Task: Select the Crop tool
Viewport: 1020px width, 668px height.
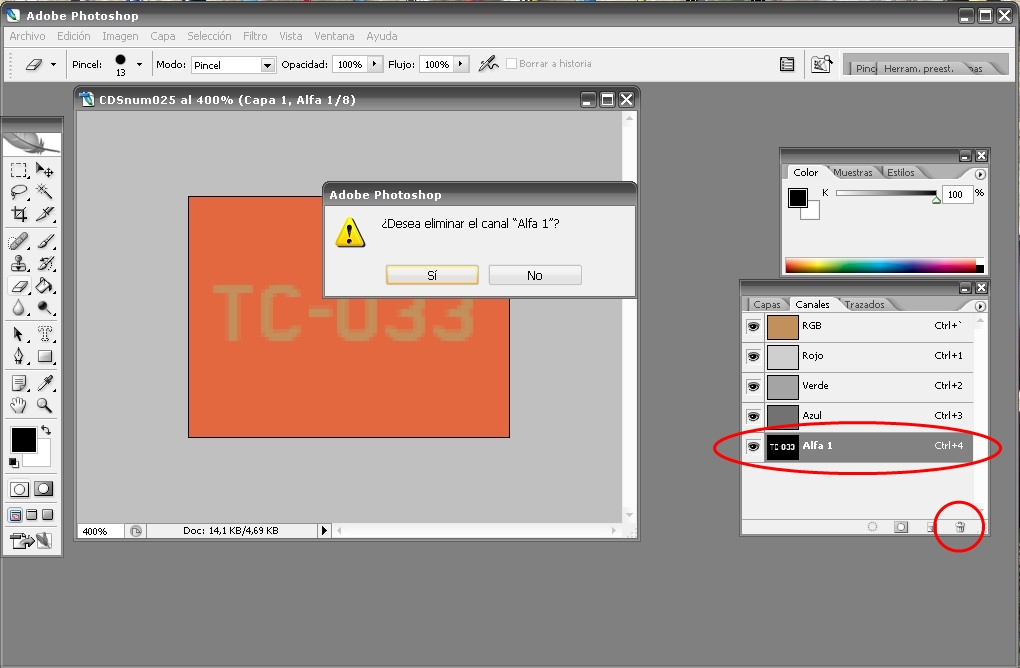Action: pyautogui.click(x=19, y=213)
